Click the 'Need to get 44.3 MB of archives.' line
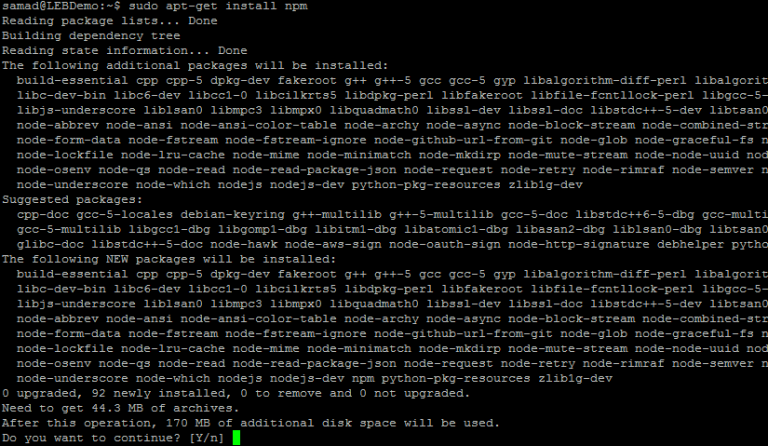The height and width of the screenshot is (446, 768). tap(120, 408)
